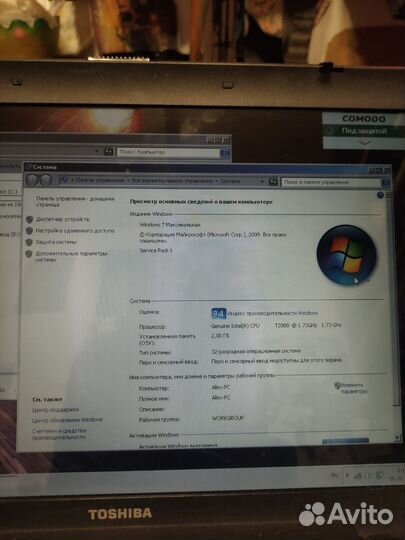Select Все элементы панели управления breadcrumb
The height and width of the screenshot is (540, 405).
point(172,181)
